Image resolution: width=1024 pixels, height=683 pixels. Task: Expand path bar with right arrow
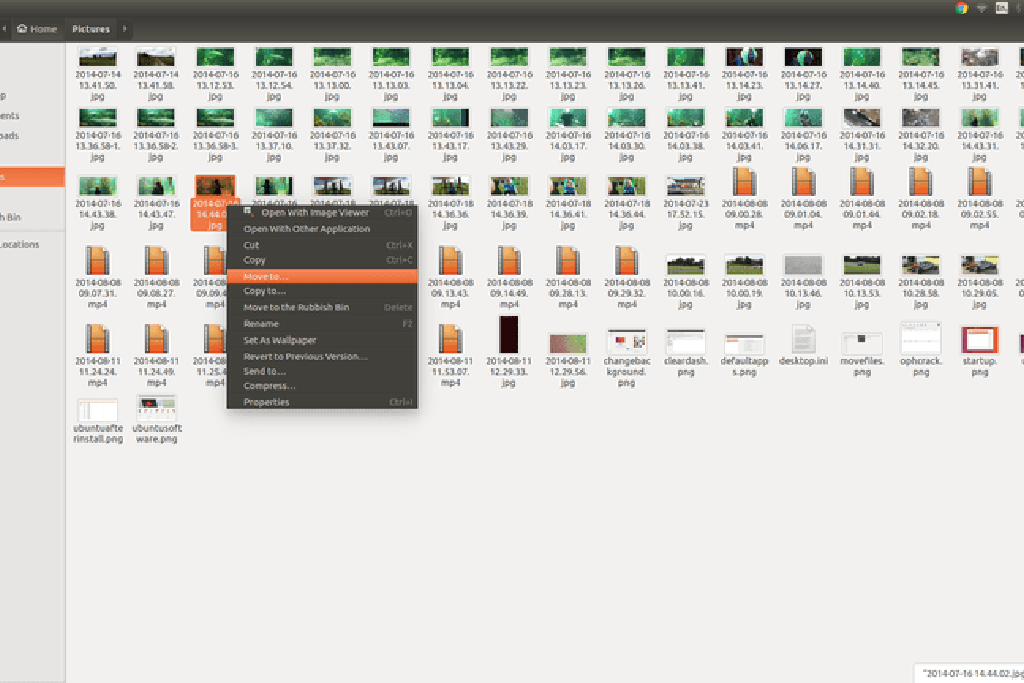click(x=124, y=29)
